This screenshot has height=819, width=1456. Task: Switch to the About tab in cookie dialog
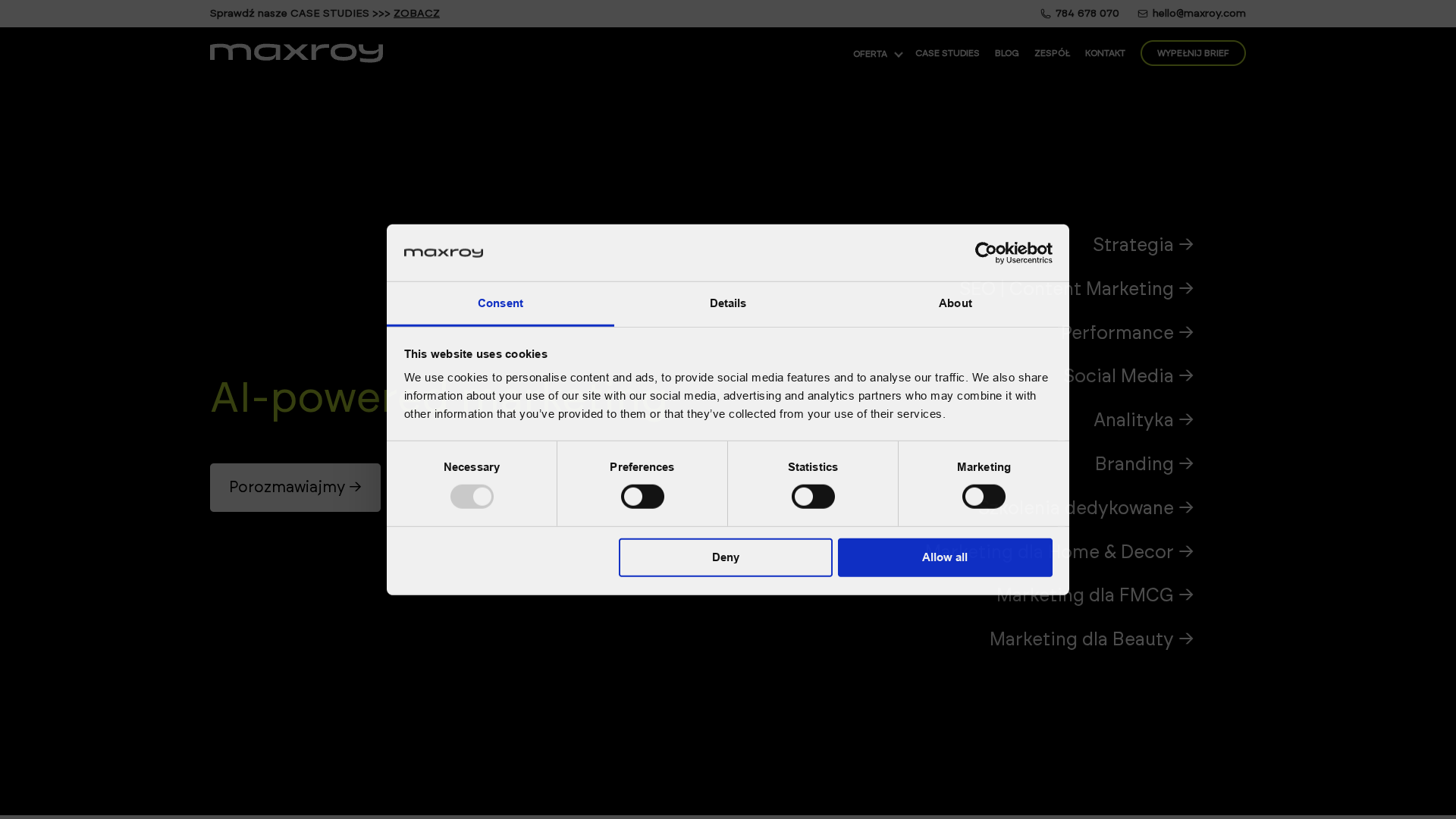pyautogui.click(x=955, y=303)
